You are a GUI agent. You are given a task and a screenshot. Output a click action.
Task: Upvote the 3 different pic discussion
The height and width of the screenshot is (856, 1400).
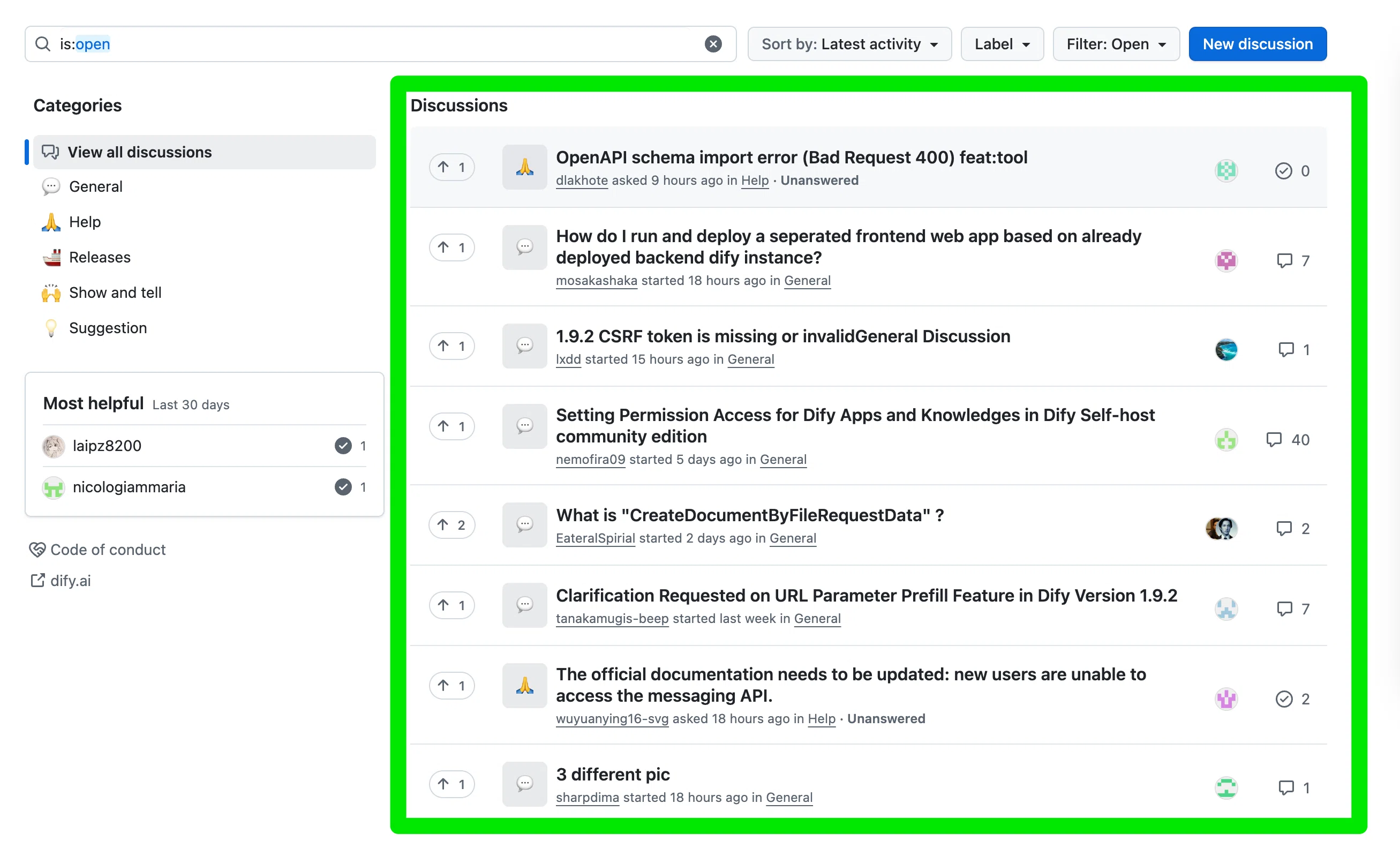(451, 784)
